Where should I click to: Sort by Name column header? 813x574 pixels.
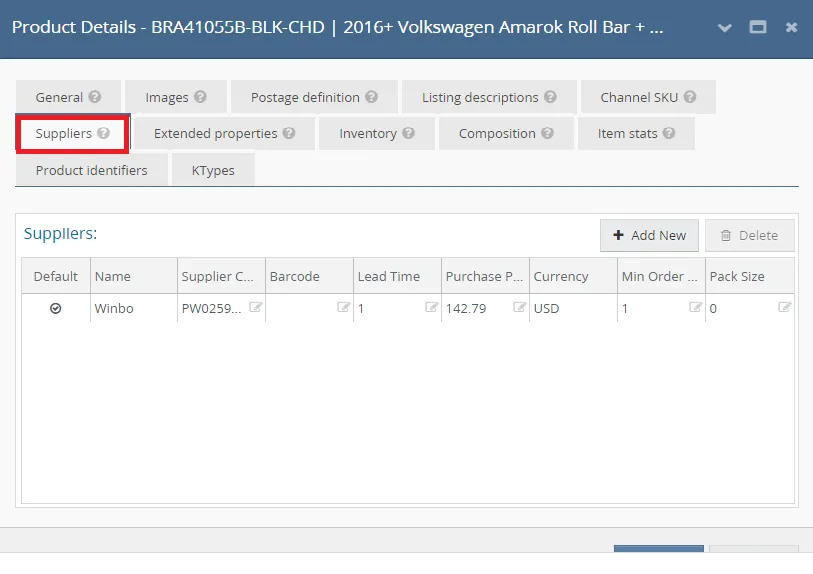coord(134,276)
